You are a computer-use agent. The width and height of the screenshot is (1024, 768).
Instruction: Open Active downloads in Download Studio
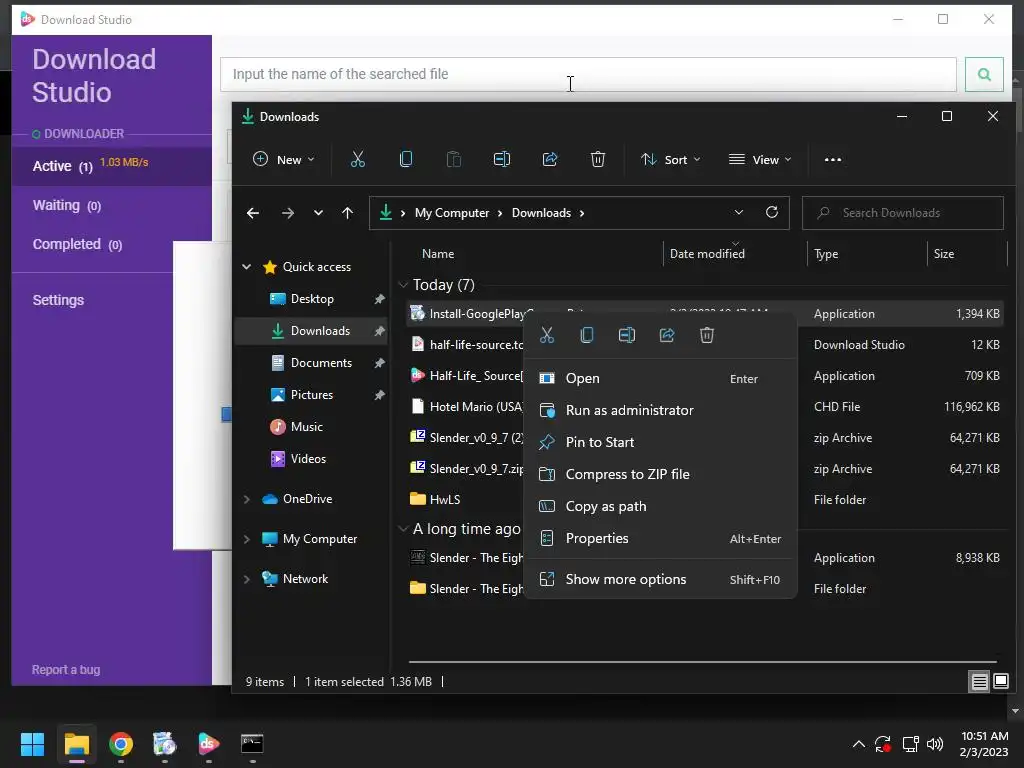click(x=112, y=166)
